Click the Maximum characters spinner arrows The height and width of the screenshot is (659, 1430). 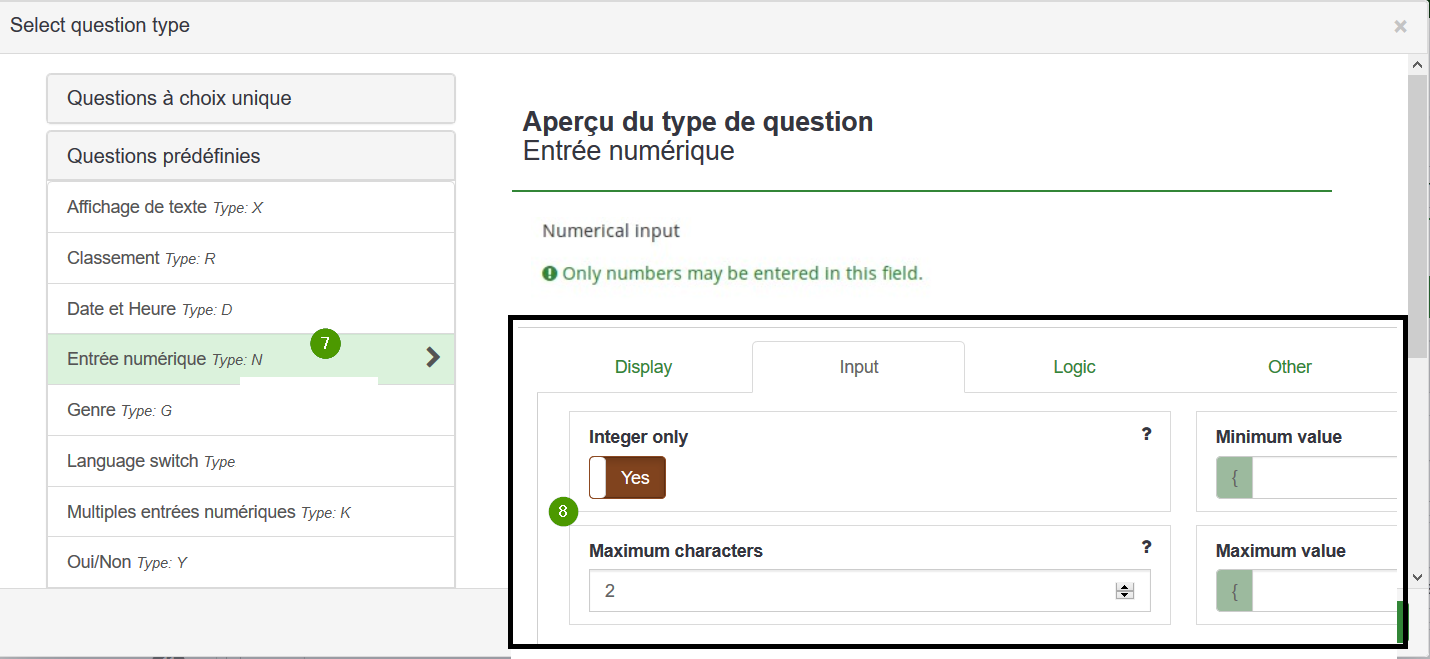(1125, 591)
